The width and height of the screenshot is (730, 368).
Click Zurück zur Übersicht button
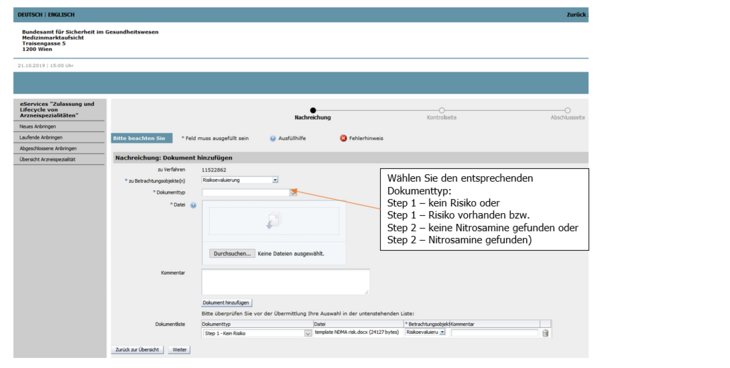click(x=137, y=349)
